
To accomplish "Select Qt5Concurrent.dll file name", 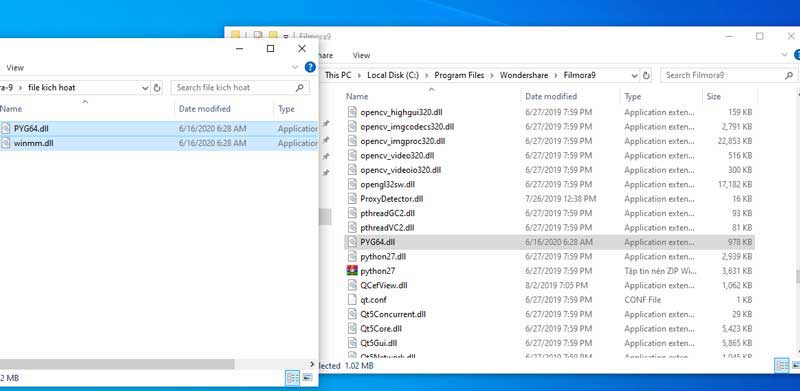I will pyautogui.click(x=393, y=314).
